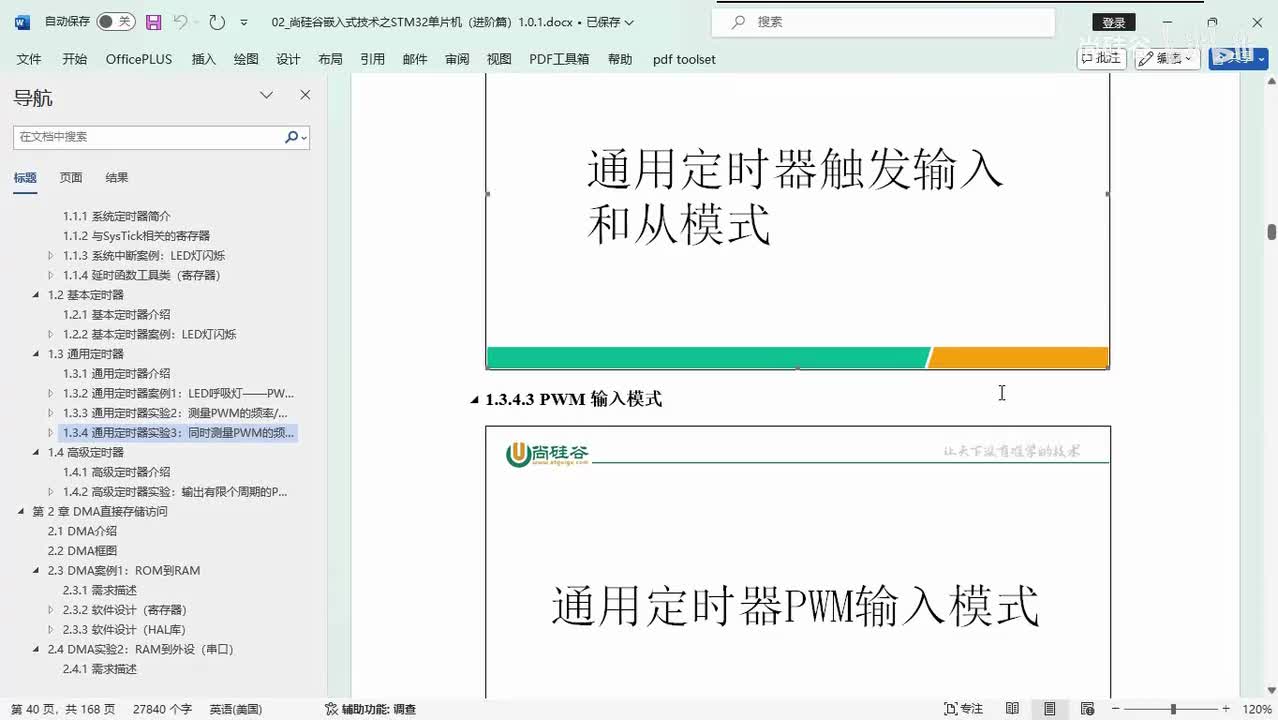The height and width of the screenshot is (720, 1278).
Task: Open the pdf toolset tab
Action: coord(684,59)
